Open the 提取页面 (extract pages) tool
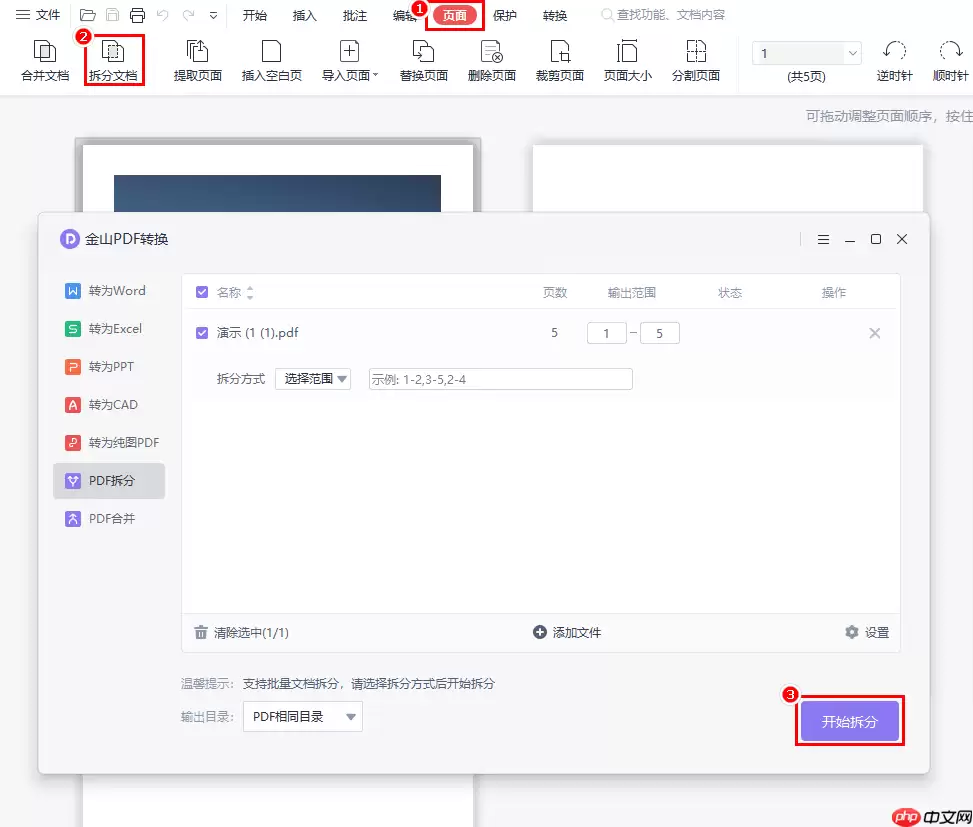Screen dimensions: 973x827 (197, 60)
